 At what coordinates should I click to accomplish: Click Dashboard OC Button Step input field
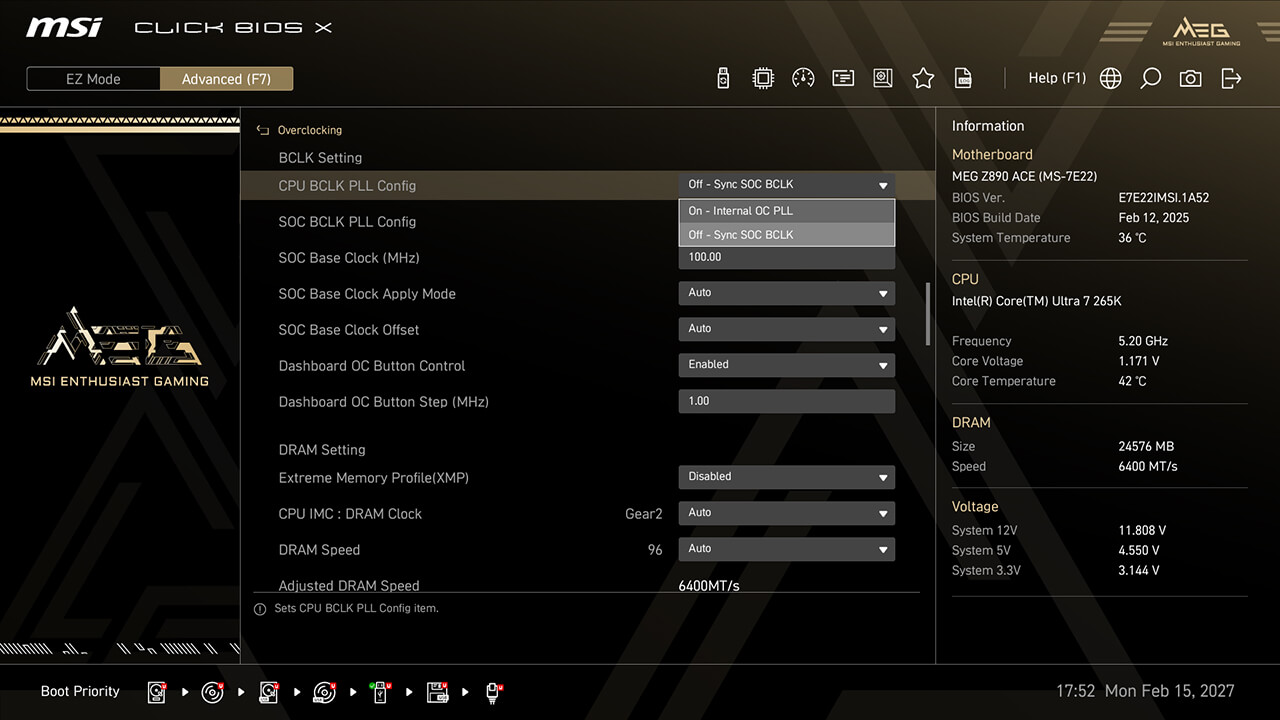point(786,401)
